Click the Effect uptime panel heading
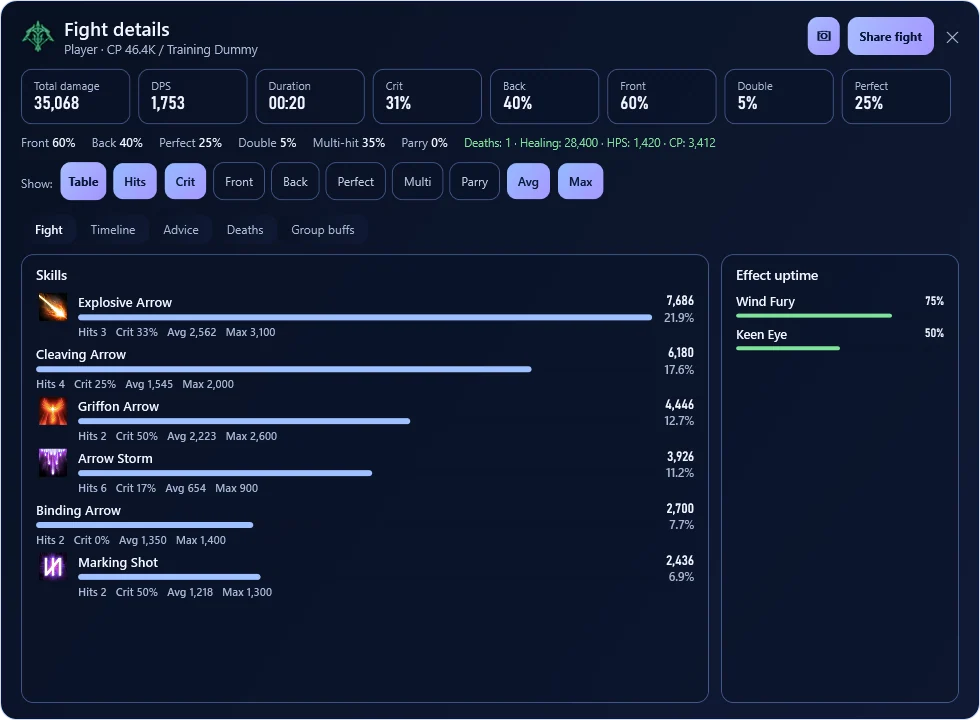This screenshot has height=720, width=980. click(777, 276)
